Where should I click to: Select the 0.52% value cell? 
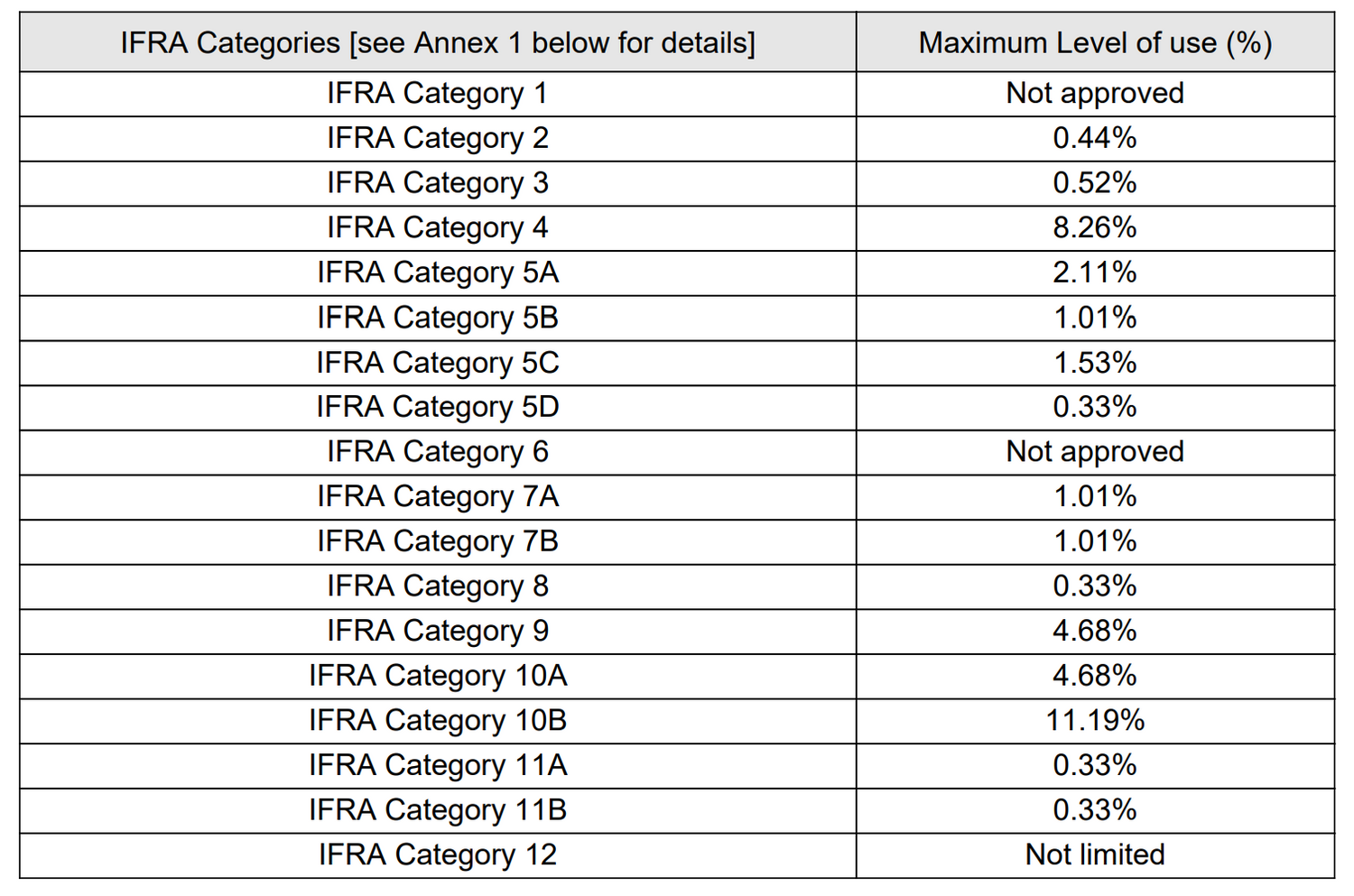1095,182
